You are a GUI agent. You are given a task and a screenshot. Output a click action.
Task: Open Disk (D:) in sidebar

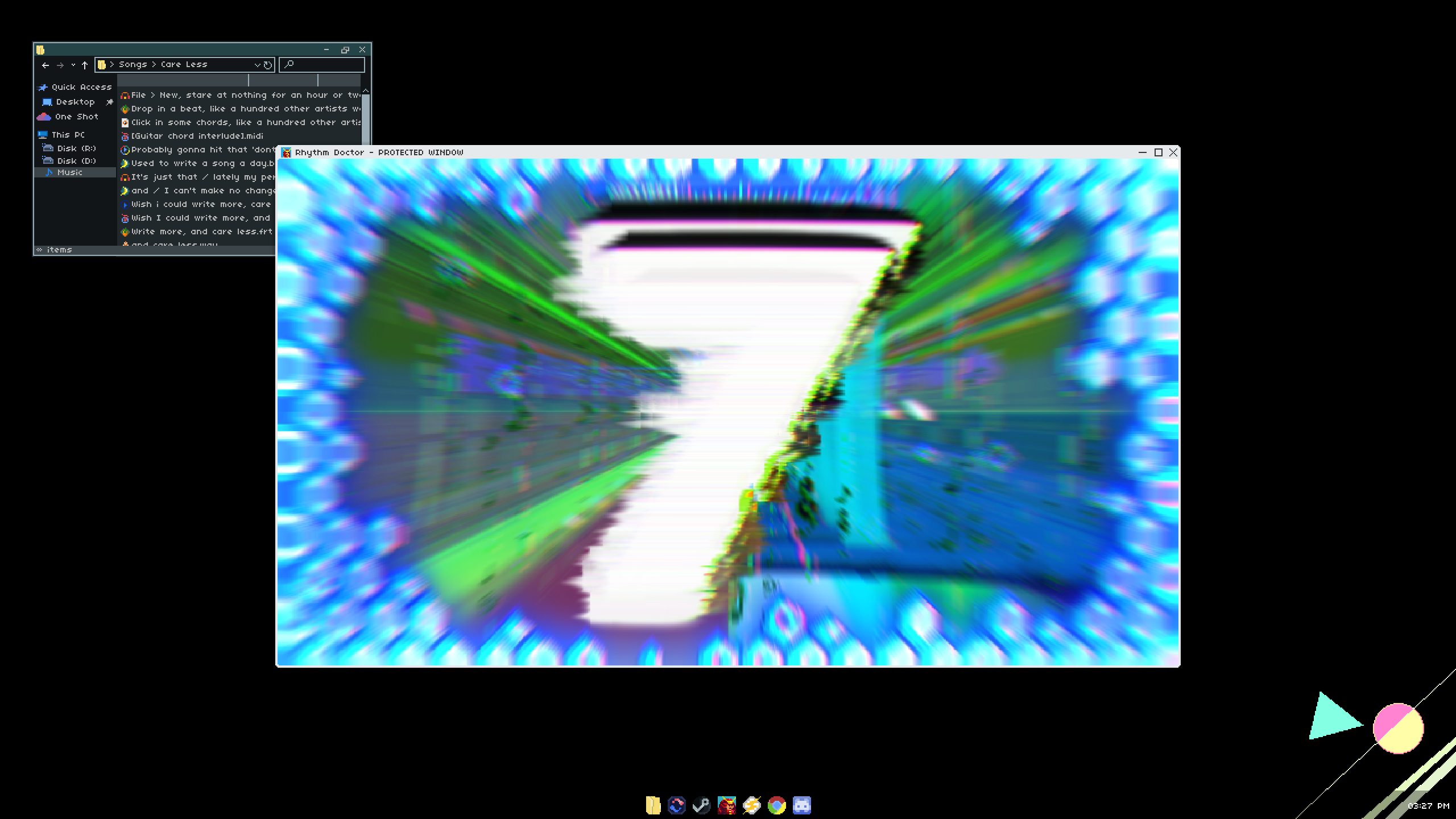pyautogui.click(x=76, y=161)
